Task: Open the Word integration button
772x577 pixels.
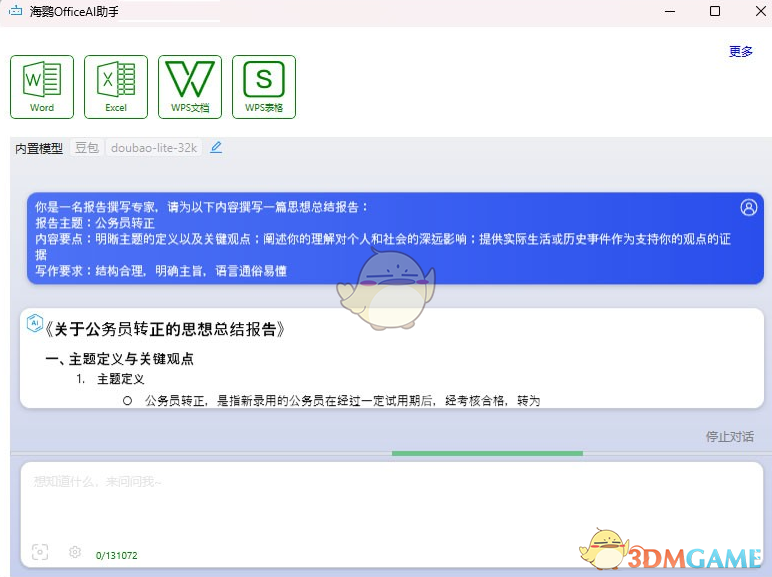Action: point(42,87)
